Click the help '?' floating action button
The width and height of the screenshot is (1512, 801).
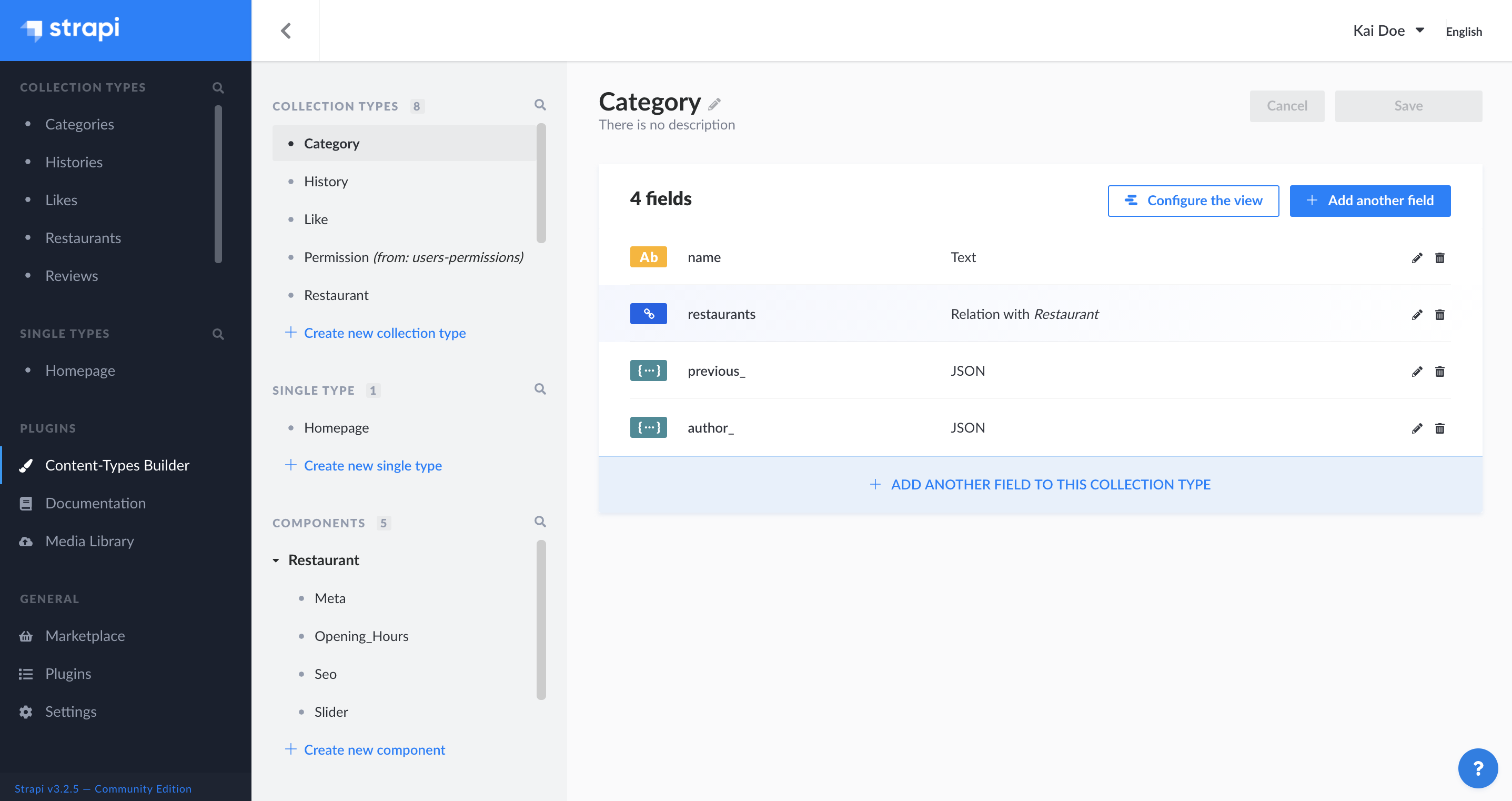click(x=1479, y=768)
